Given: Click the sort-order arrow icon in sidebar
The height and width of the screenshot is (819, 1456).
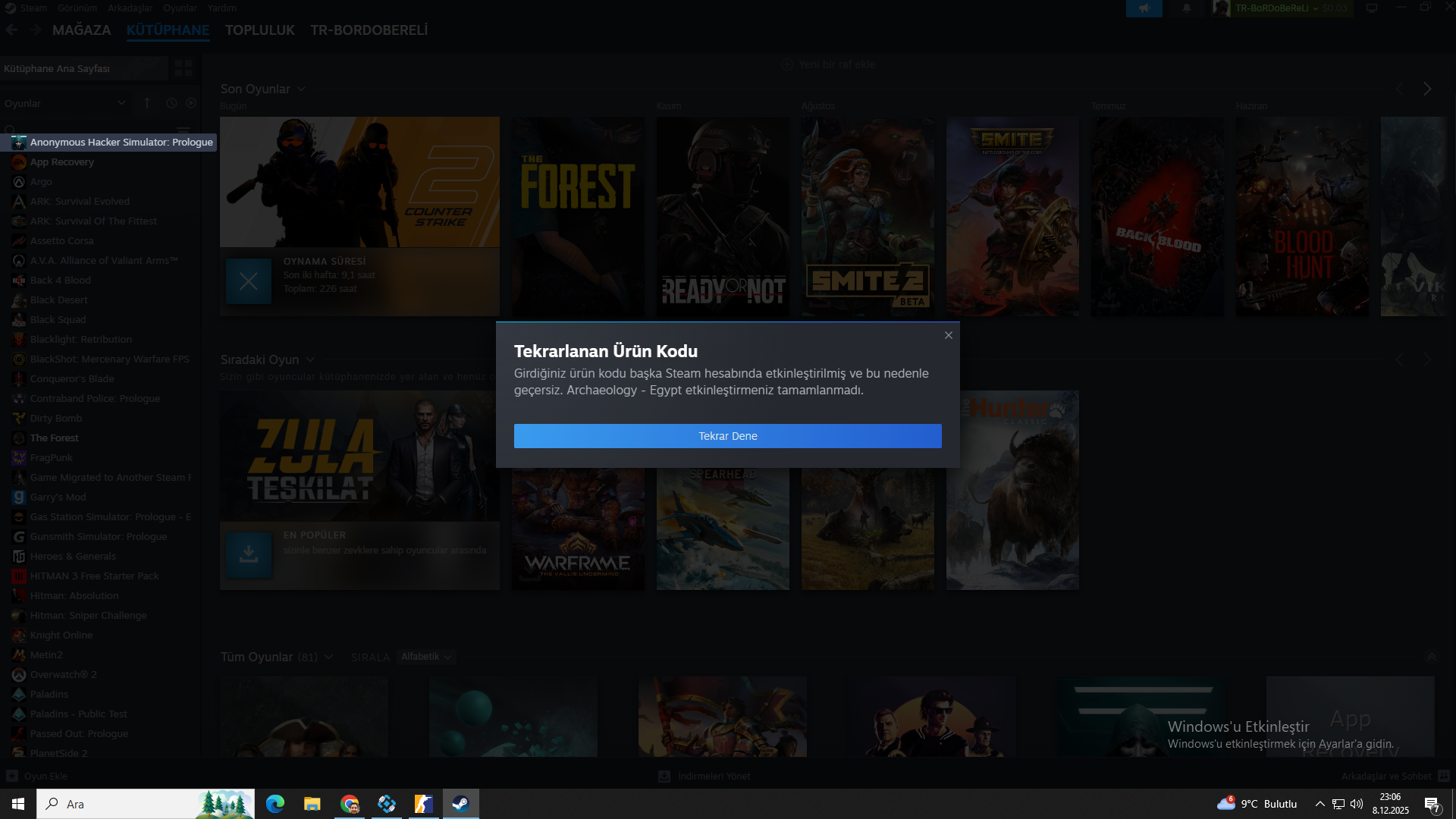Looking at the screenshot, I should tap(147, 103).
